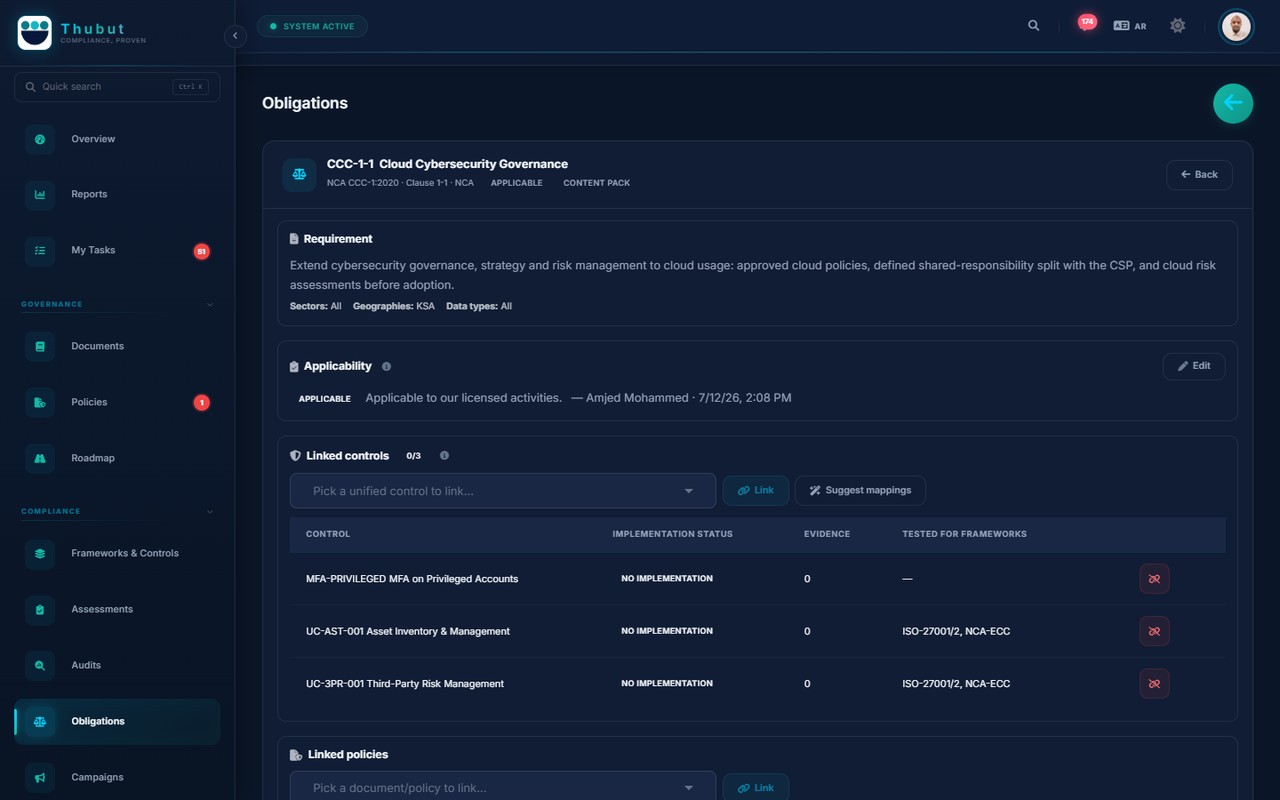1280x800 pixels.
Task: Unlink UC-3PR-001 Third-Party Risk Management control
Action: [x=1154, y=684]
